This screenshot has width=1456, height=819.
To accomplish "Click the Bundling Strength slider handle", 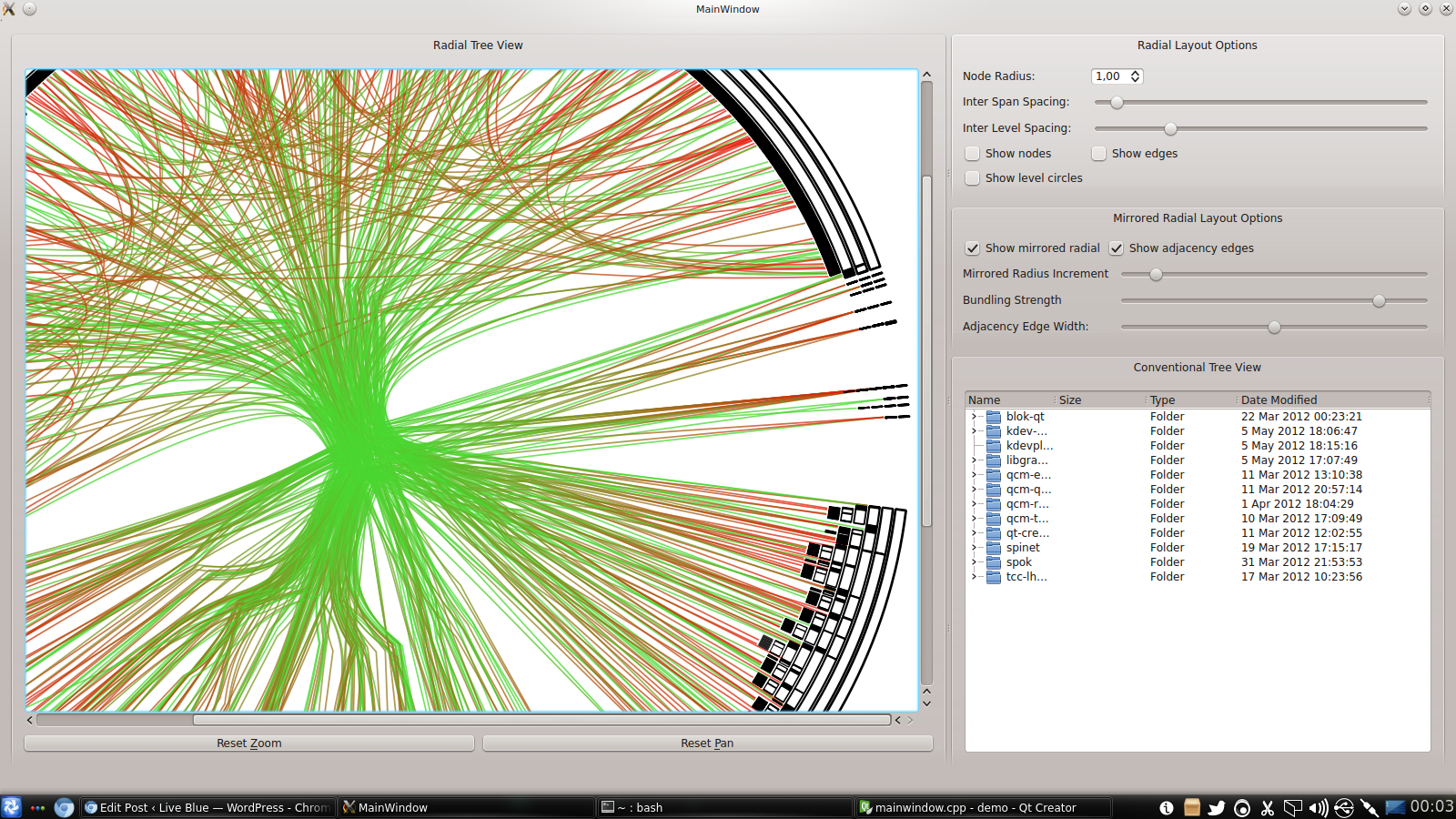I will 1379,300.
